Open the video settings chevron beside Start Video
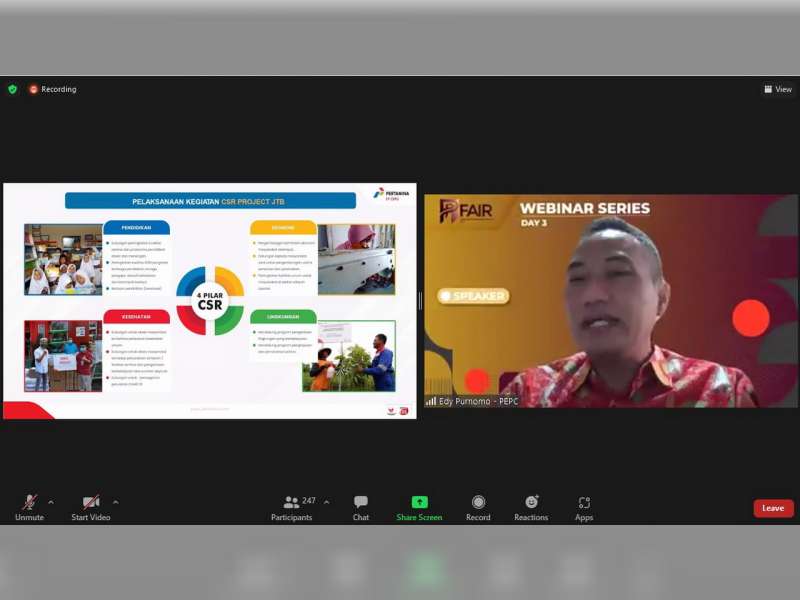Viewport: 800px width, 600px height. (115, 500)
